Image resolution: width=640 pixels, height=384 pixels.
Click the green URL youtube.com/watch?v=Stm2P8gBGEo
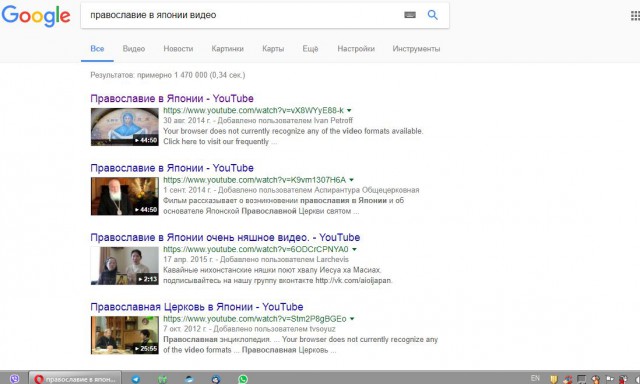255,318
